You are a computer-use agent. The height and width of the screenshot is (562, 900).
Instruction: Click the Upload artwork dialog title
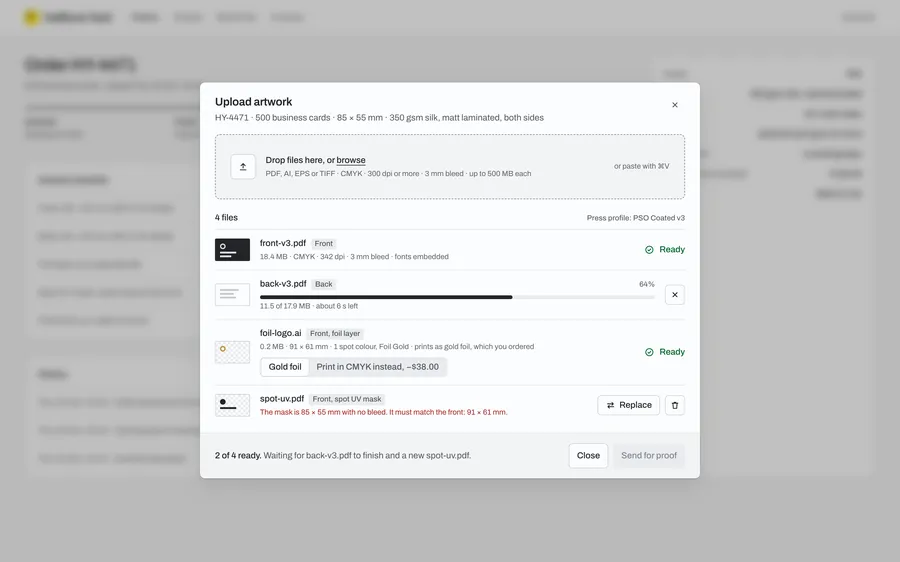253,102
